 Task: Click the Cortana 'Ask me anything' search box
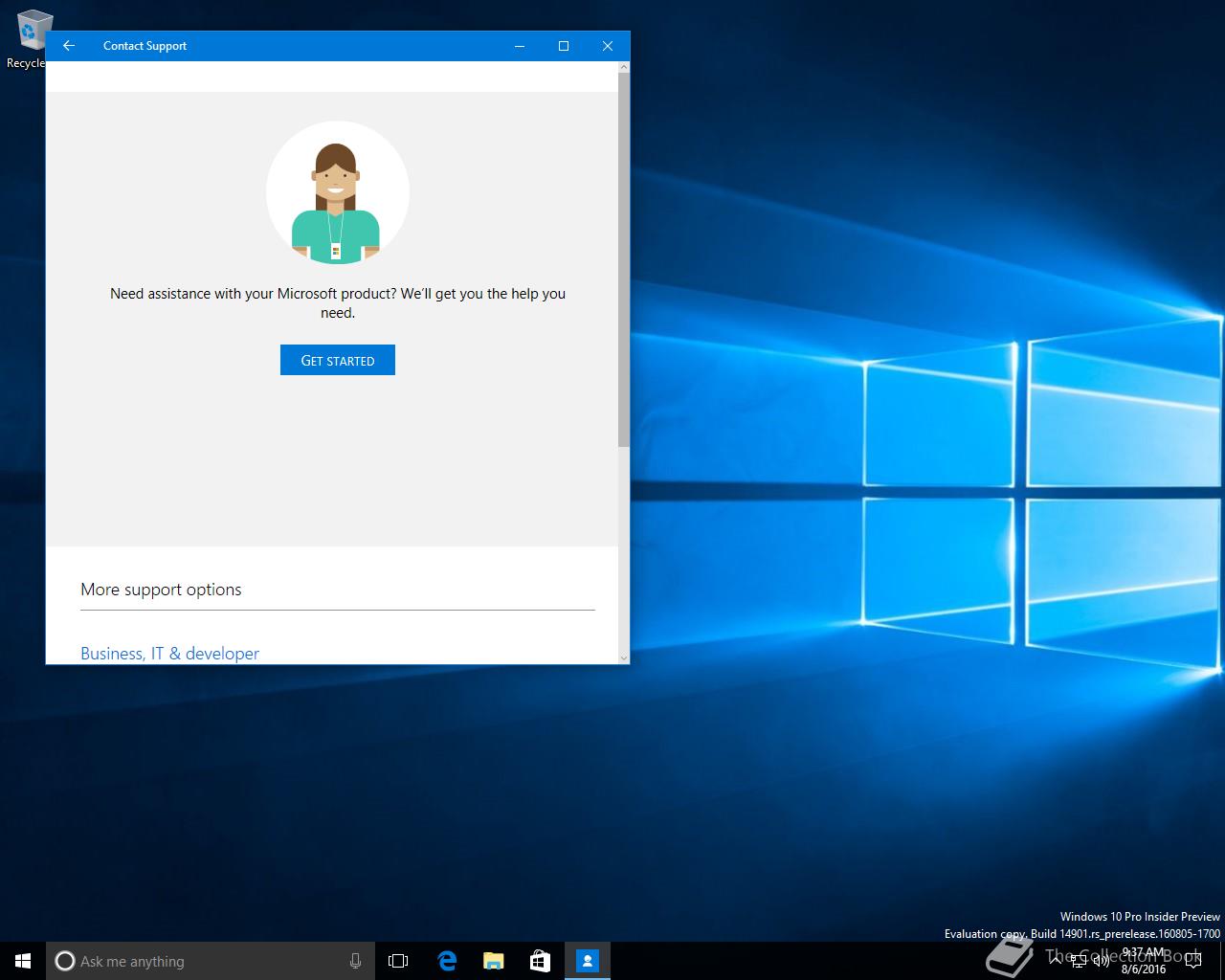210,961
